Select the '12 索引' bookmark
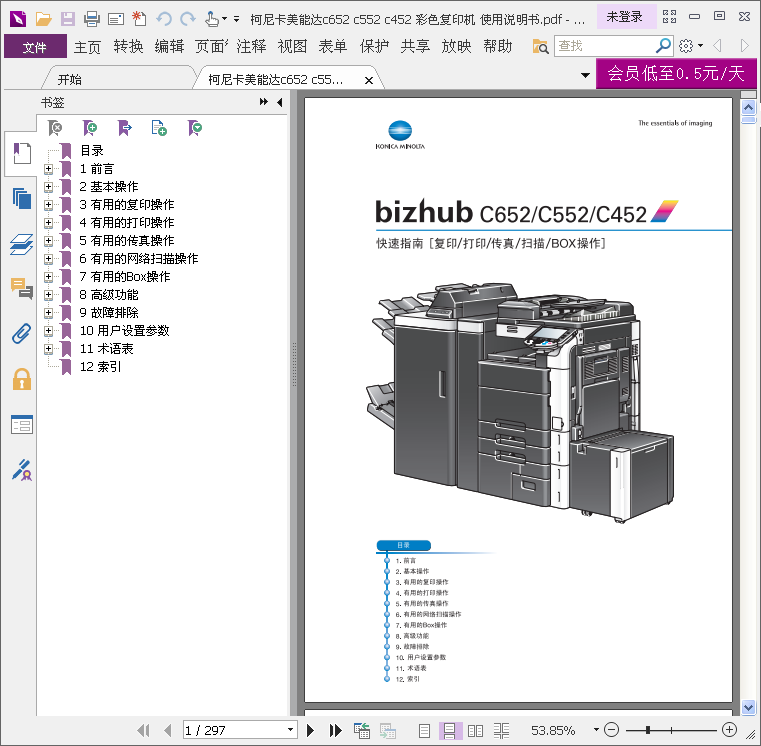The width and height of the screenshot is (761, 746). click(100, 366)
